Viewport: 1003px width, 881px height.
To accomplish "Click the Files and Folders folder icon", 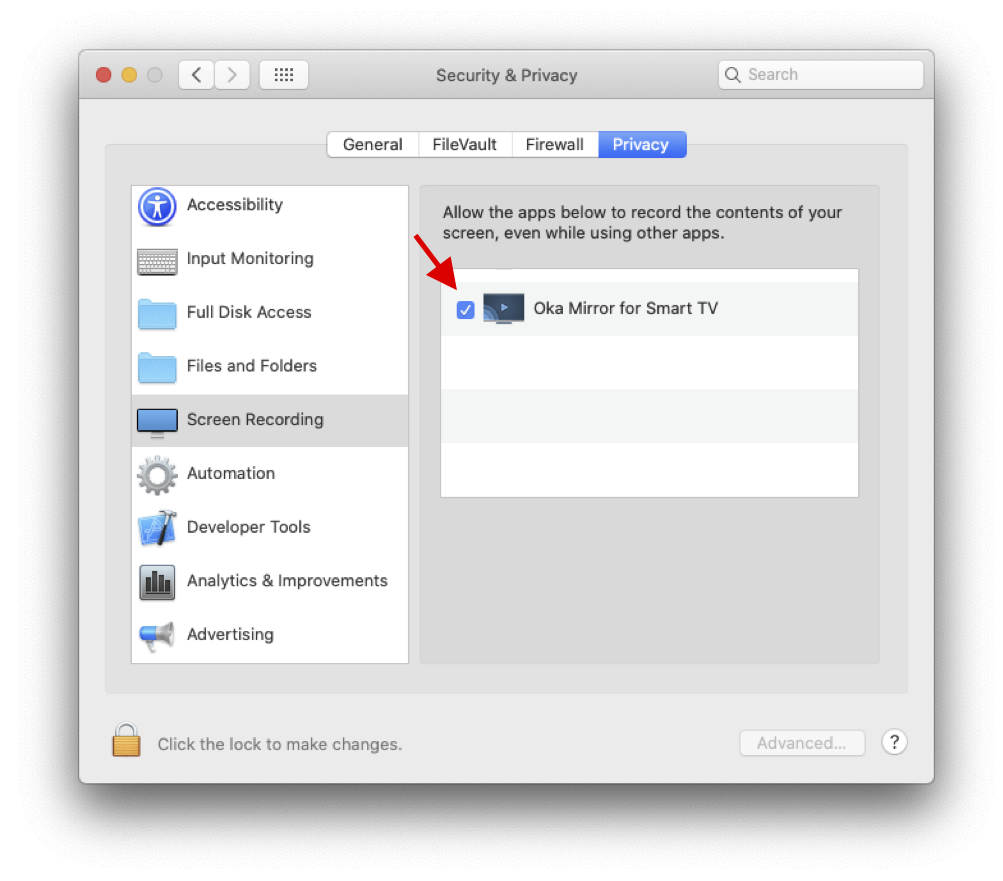I will coord(157,367).
